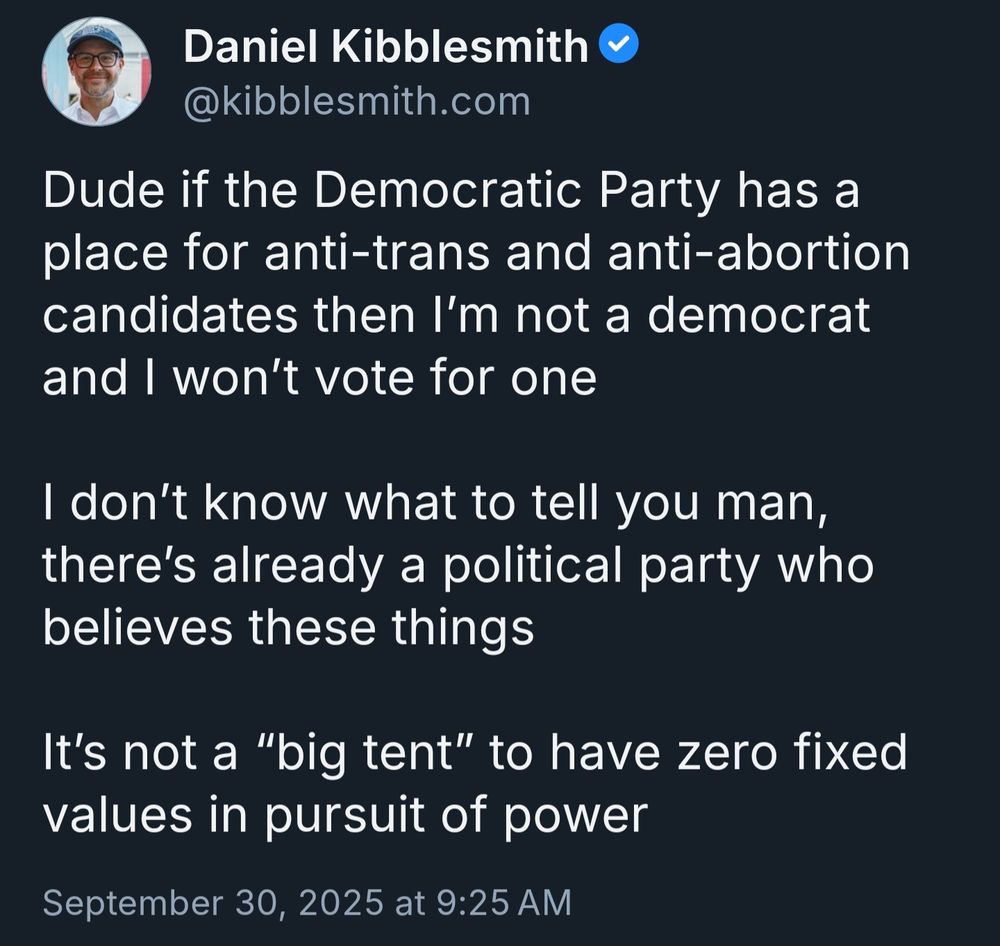Screen dimensions: 1000x946
Task: Open Daniel Kibblesmith's profile avatar photo
Action: 96,71
